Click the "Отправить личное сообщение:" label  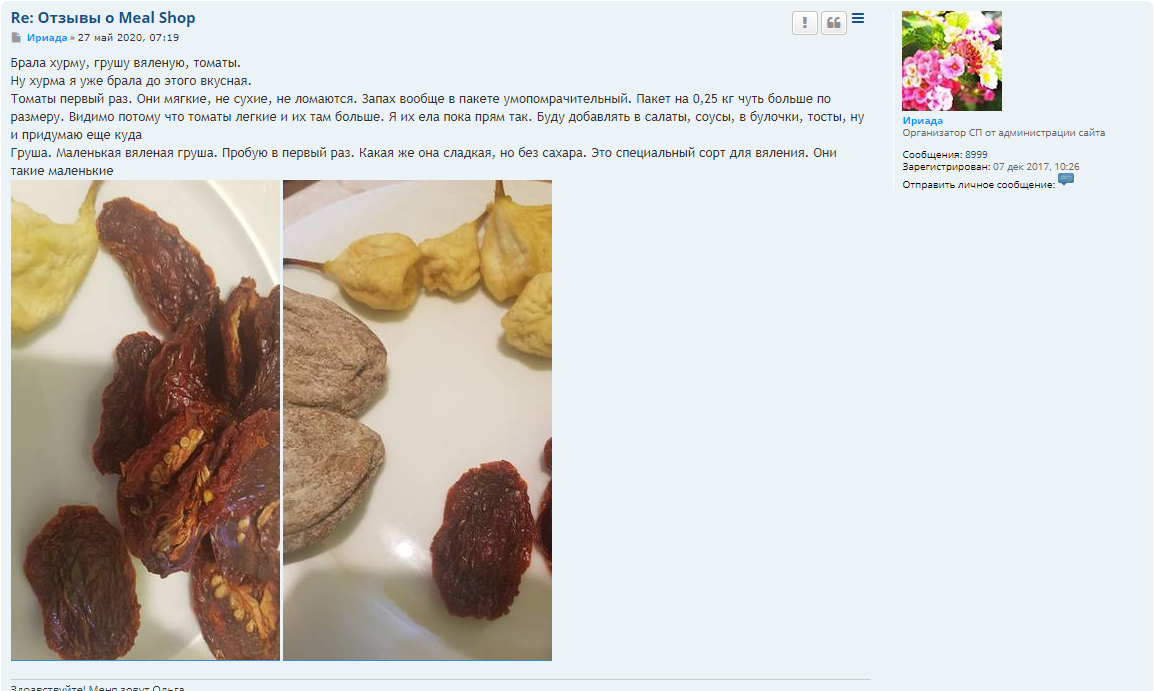[x=978, y=185]
